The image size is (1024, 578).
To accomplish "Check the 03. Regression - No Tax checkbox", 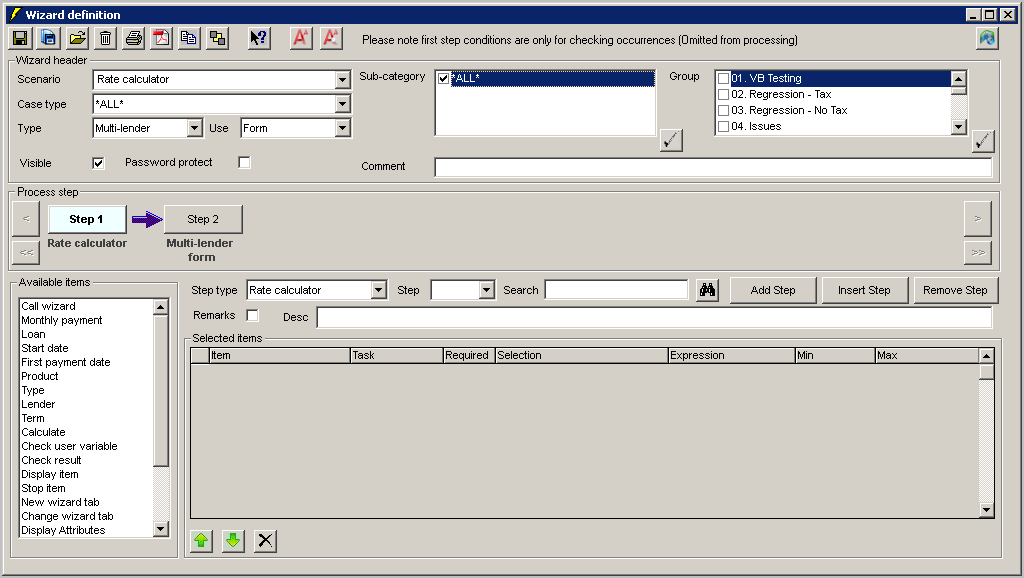I will [724, 110].
